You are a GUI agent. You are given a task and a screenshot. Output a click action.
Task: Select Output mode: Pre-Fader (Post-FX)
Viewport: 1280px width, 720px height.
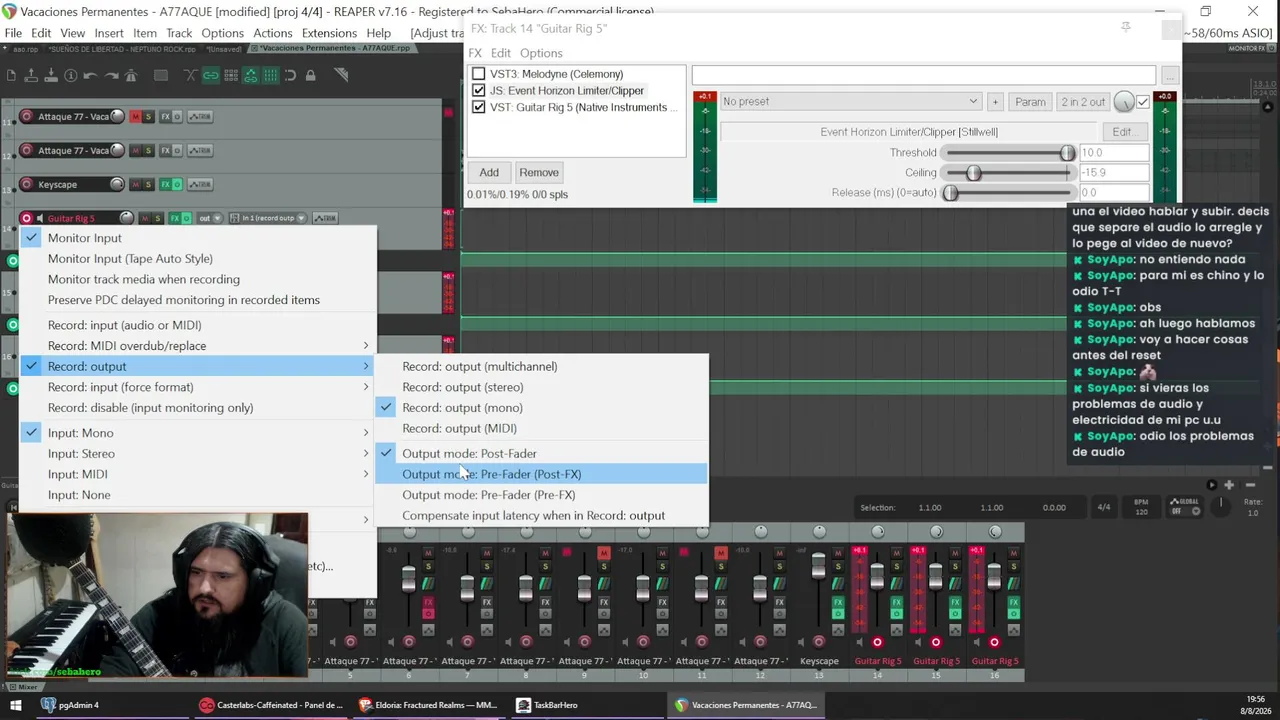541,474
